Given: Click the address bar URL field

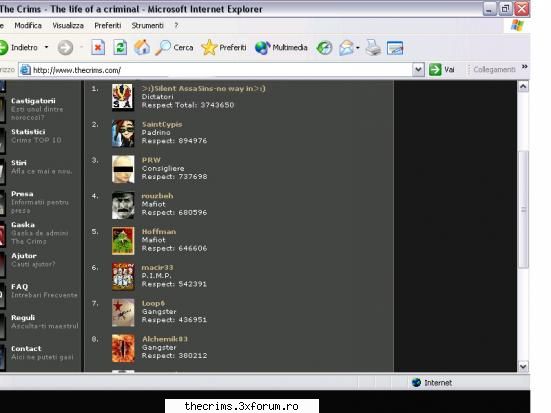Looking at the screenshot, I should [x=215, y=70].
